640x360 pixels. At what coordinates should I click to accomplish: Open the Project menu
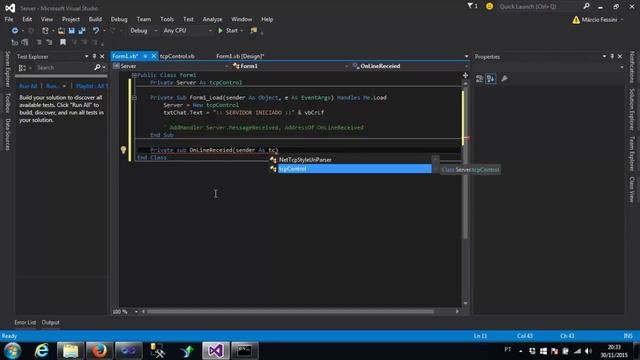[x=71, y=19]
